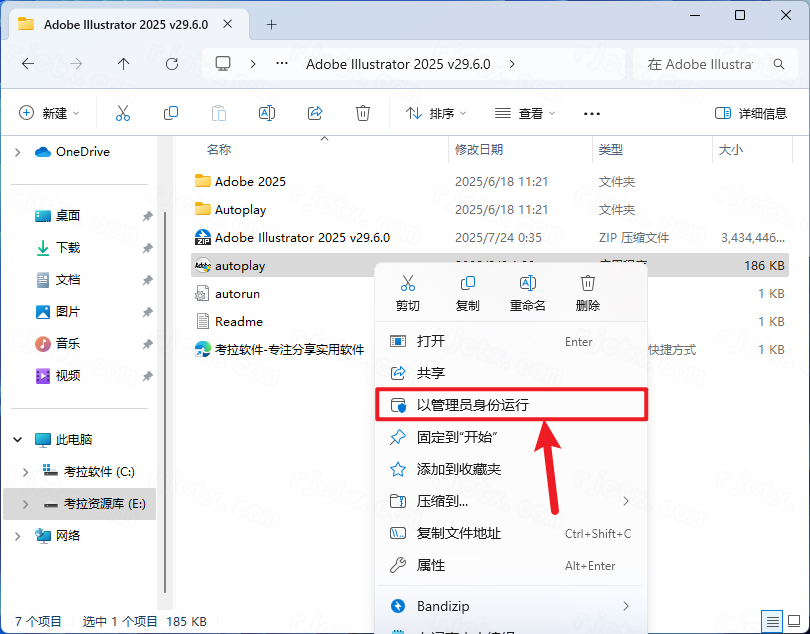
Task: Click the Copy icon in toolbar
Action: pos(170,113)
